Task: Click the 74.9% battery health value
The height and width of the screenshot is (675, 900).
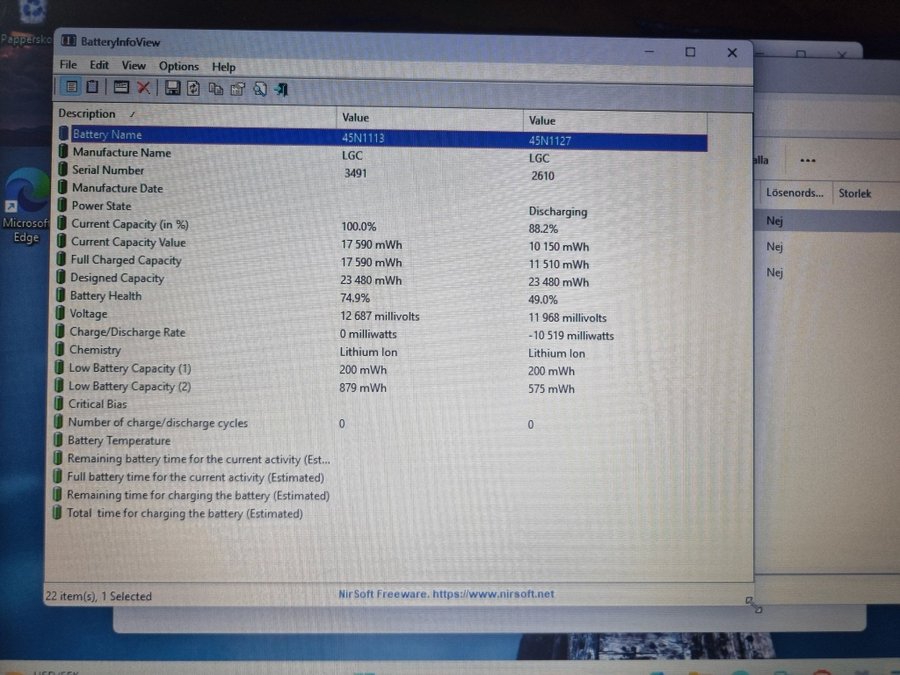Action: 355,298
